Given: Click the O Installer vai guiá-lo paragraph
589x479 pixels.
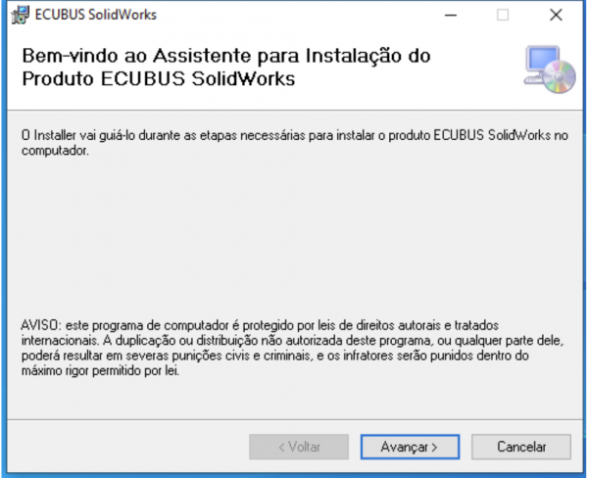Looking at the screenshot, I should click(294, 143).
